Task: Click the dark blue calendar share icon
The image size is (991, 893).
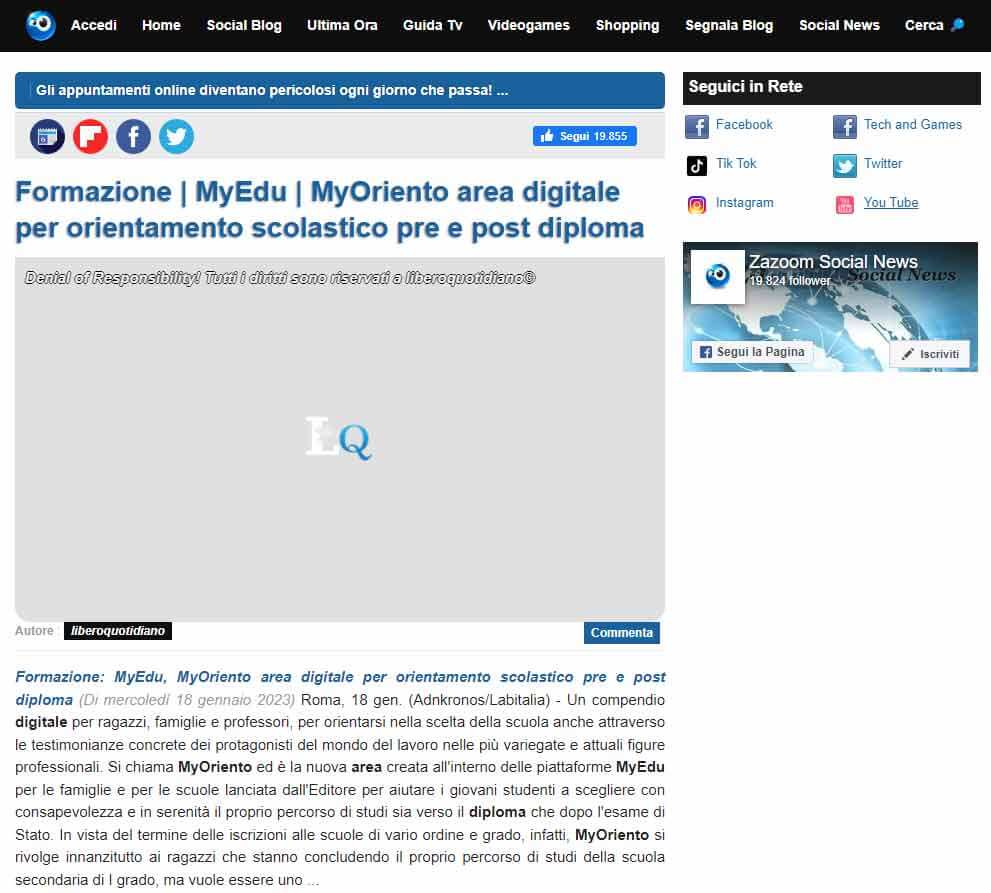Action: pos(47,136)
